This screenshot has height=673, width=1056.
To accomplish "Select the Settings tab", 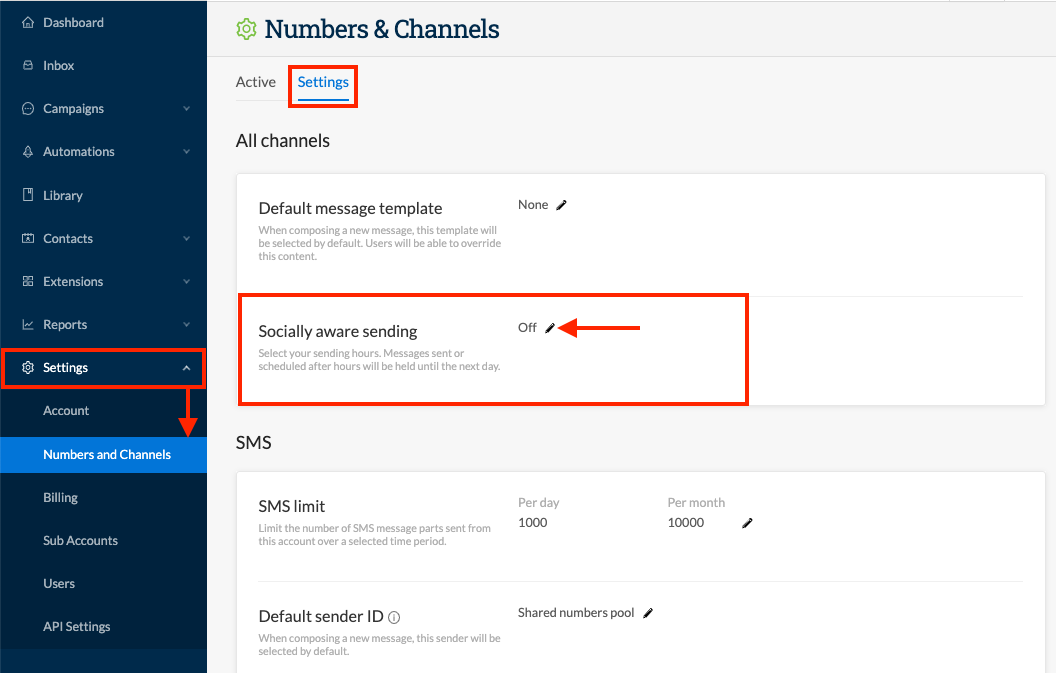I will (x=323, y=82).
